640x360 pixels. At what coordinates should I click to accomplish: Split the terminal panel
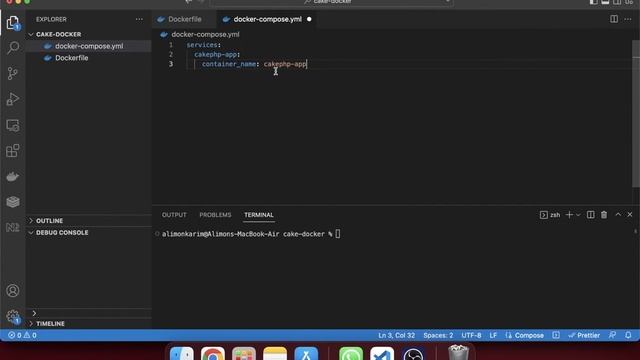click(x=591, y=215)
